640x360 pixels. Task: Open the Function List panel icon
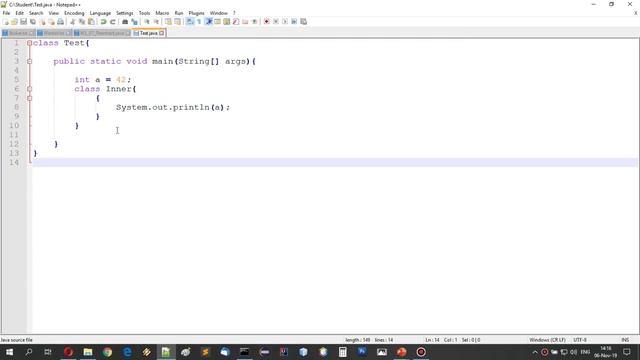[x=236, y=22]
